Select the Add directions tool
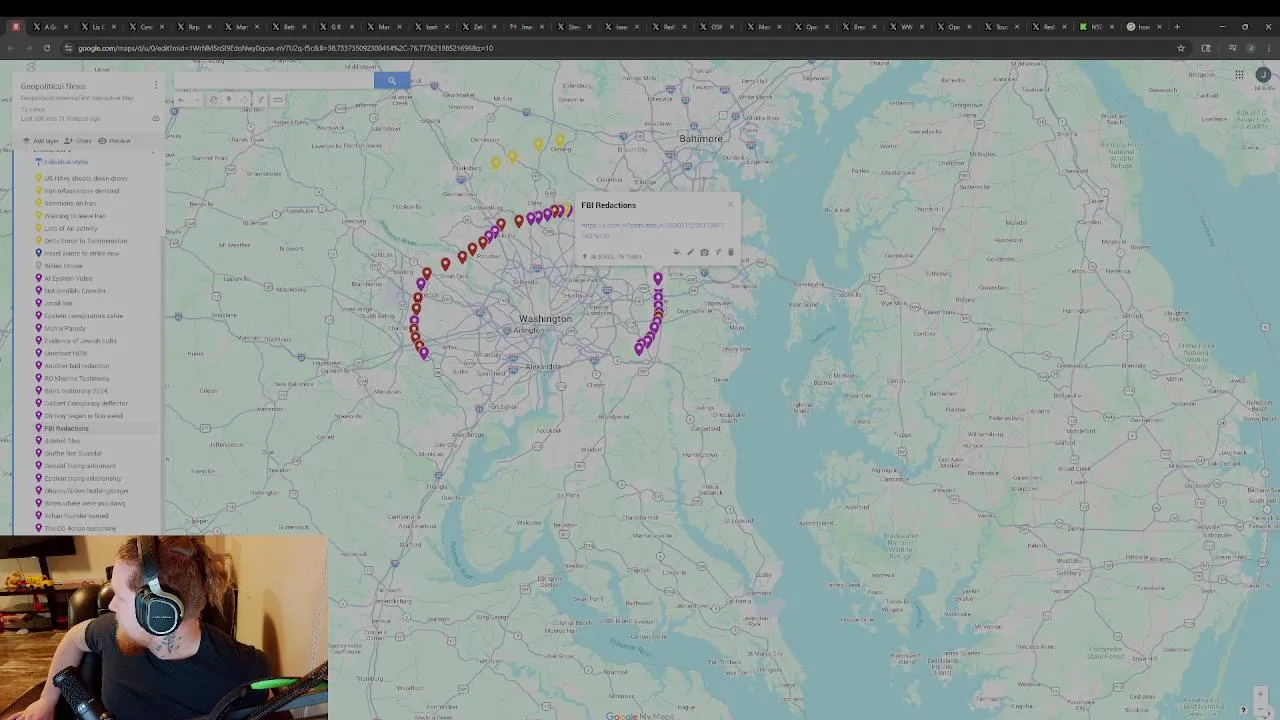 click(x=261, y=100)
